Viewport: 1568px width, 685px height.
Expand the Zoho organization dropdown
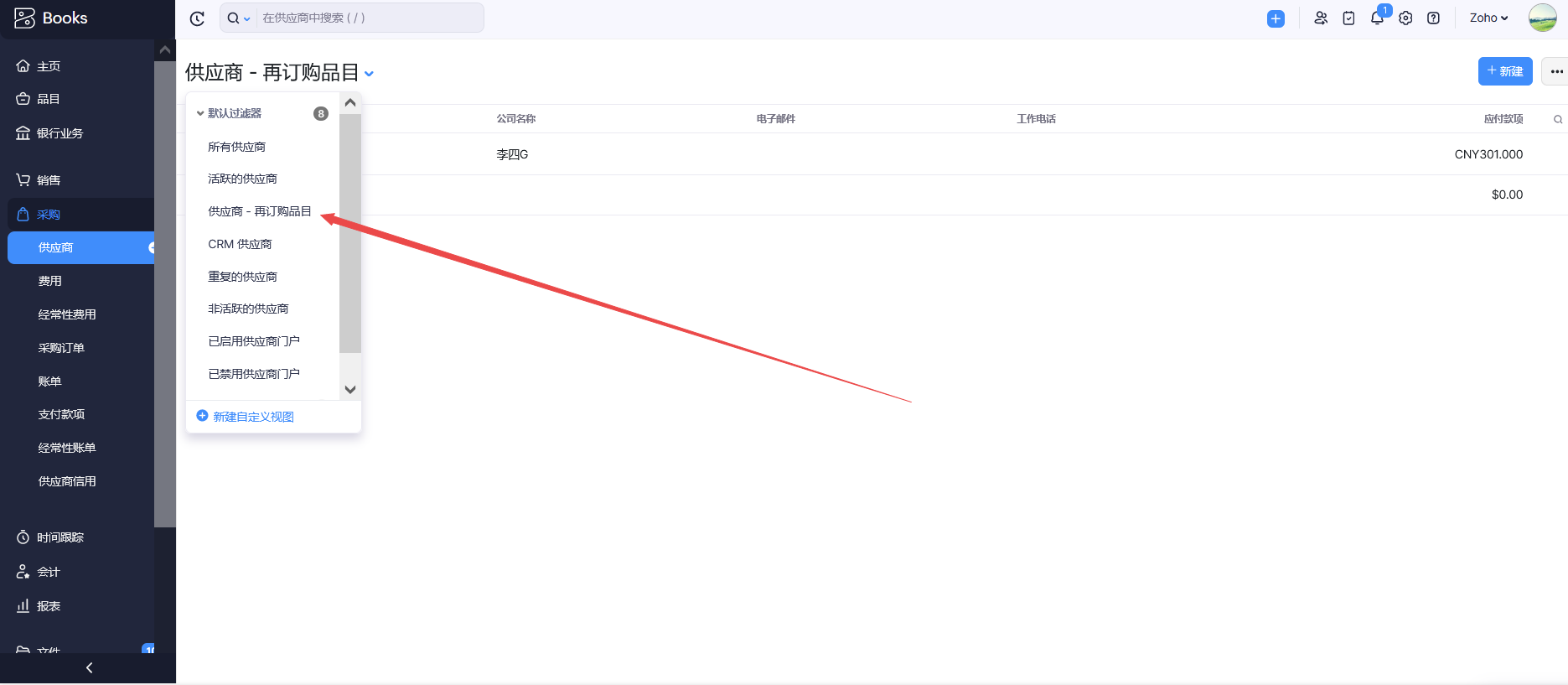[x=1488, y=18]
